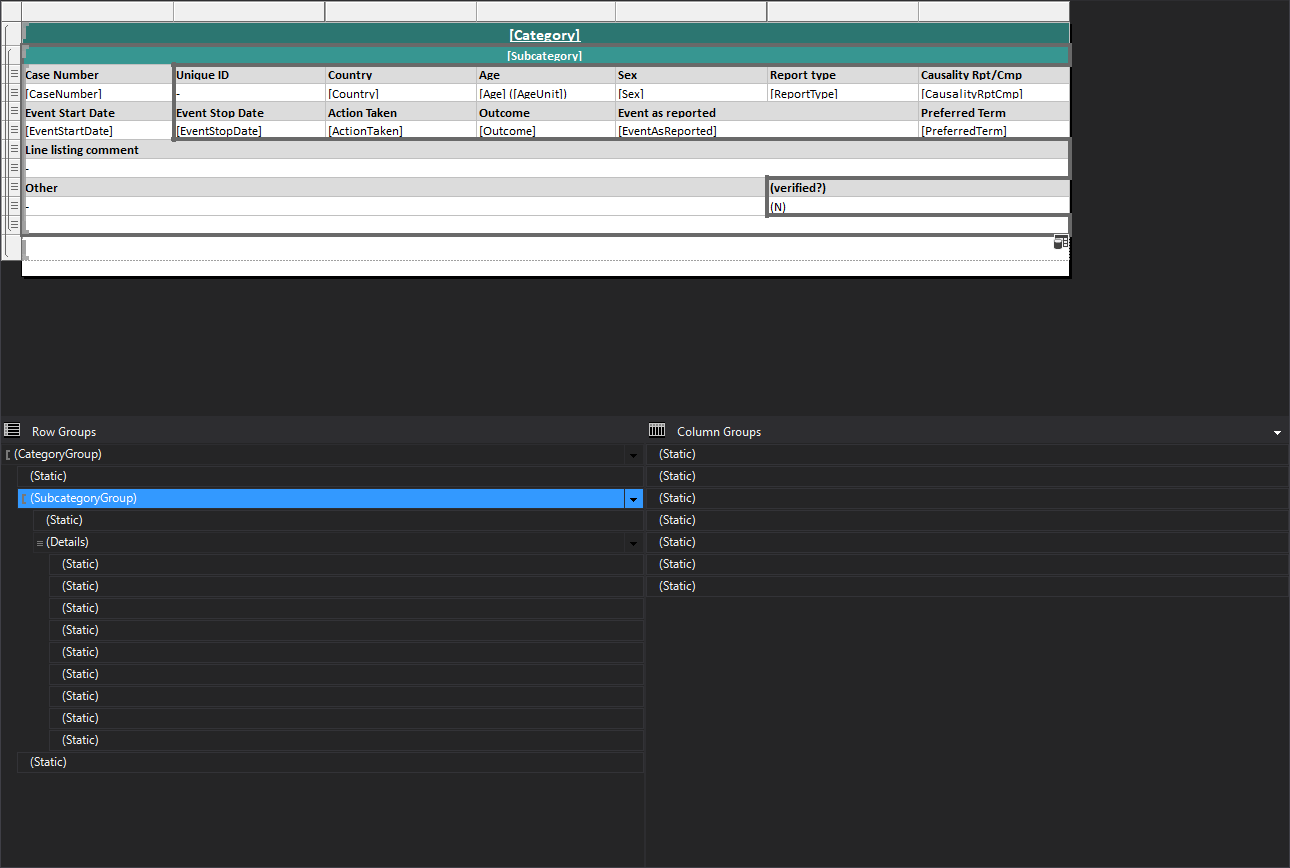Click row handle beside Other row
Screen dimensions: 1290x868
(14, 187)
